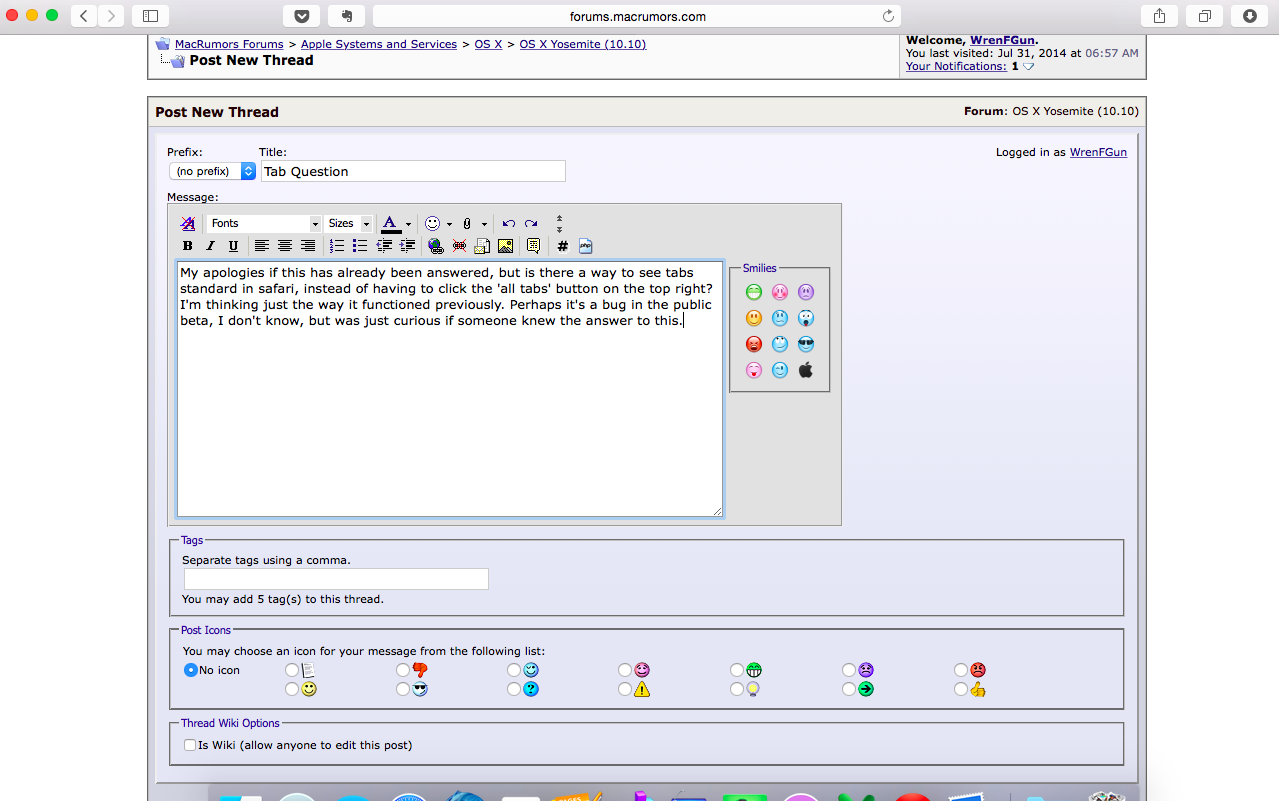
Task: Click the Title input field
Action: tap(413, 171)
